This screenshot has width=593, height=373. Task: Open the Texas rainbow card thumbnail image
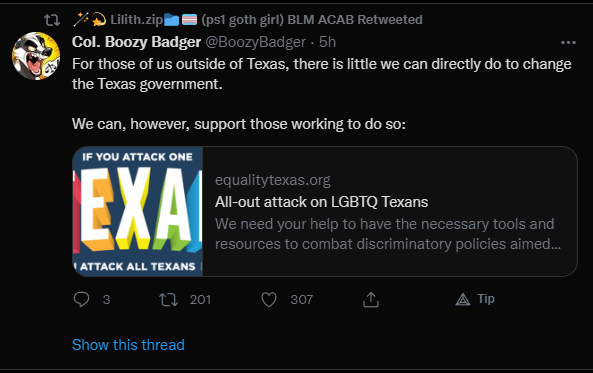[x=138, y=211]
